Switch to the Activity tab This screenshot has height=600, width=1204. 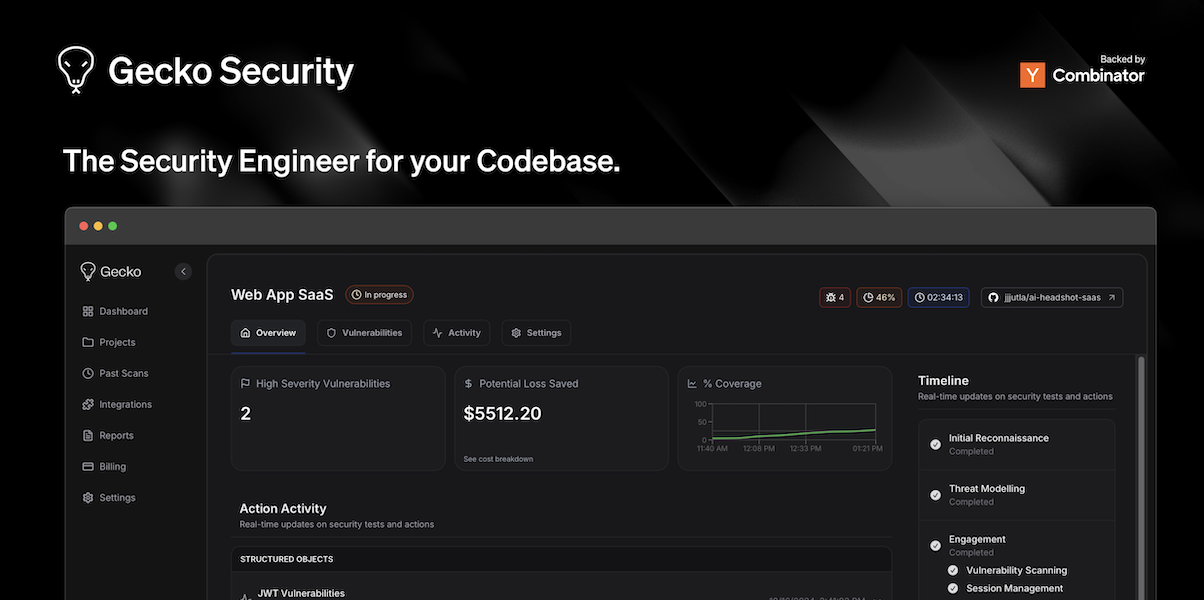(x=456, y=333)
